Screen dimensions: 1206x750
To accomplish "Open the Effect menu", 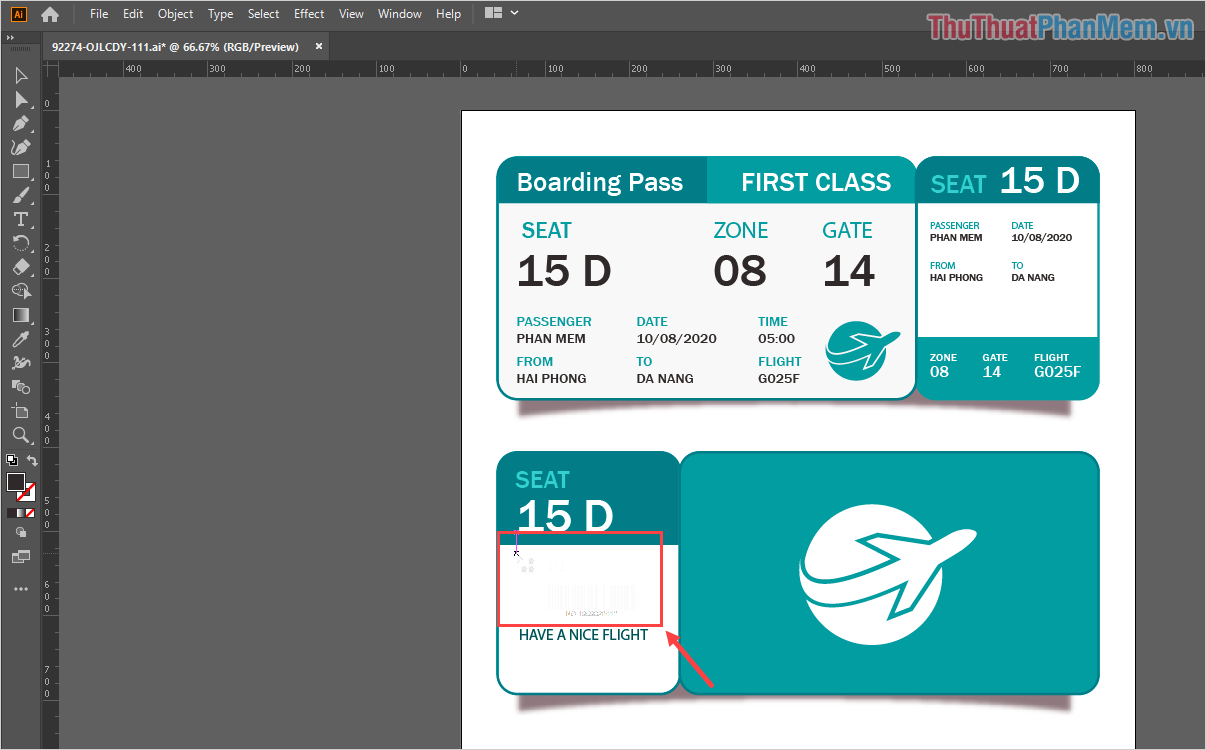I will coord(309,14).
